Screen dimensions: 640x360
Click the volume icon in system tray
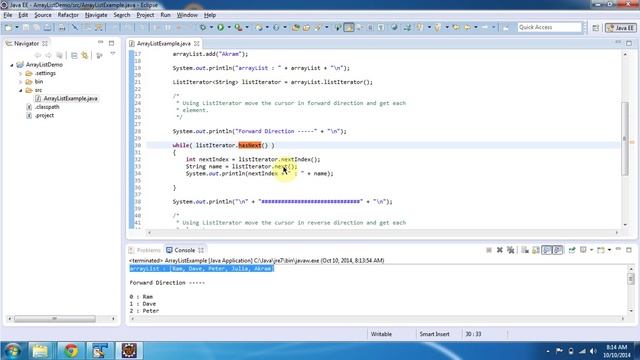(x=593, y=351)
